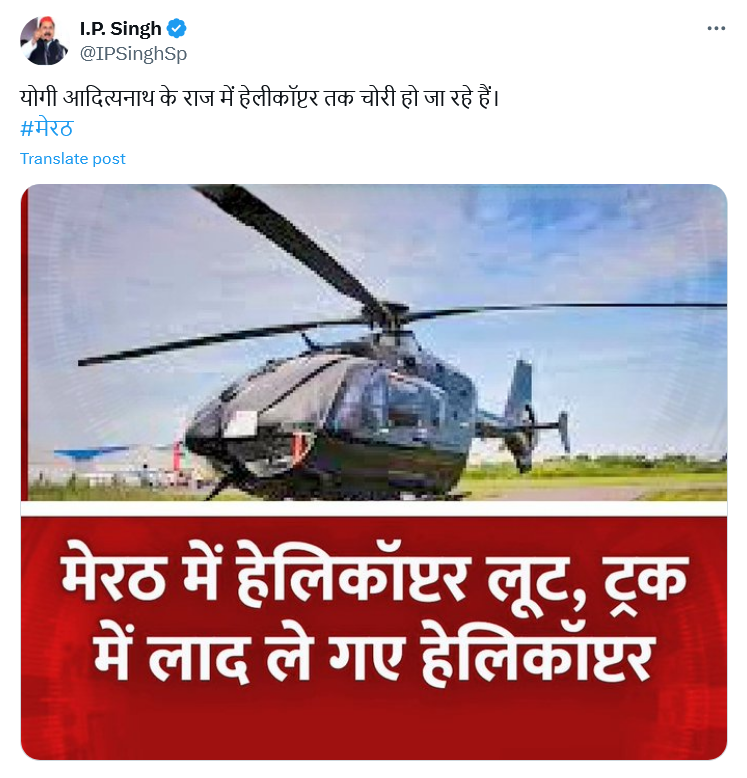Click the cloudy sky above the rotor
Image resolution: width=747 pixels, height=778 pixels.
click(496, 238)
